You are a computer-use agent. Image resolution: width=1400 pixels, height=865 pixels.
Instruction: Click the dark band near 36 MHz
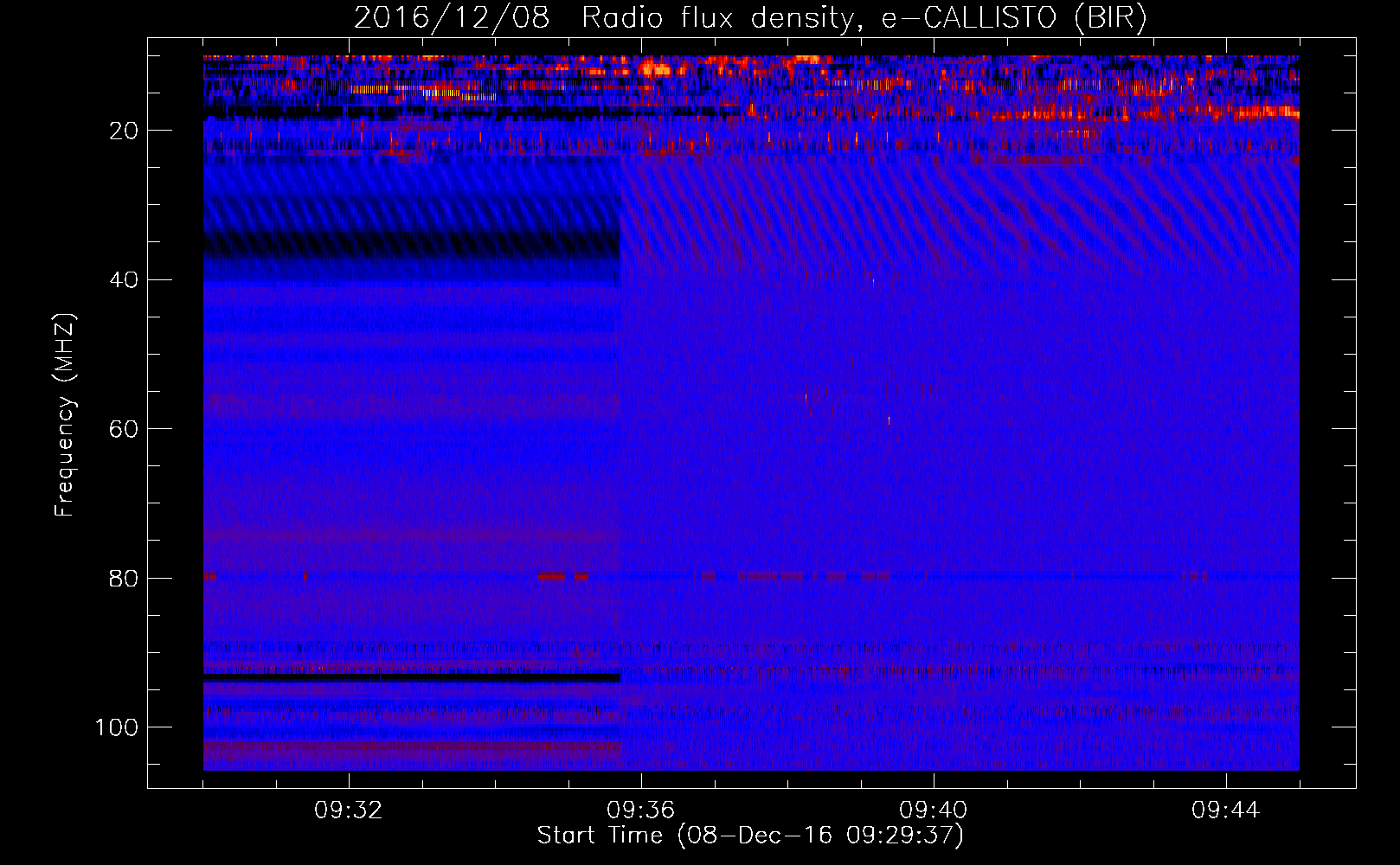point(412,245)
